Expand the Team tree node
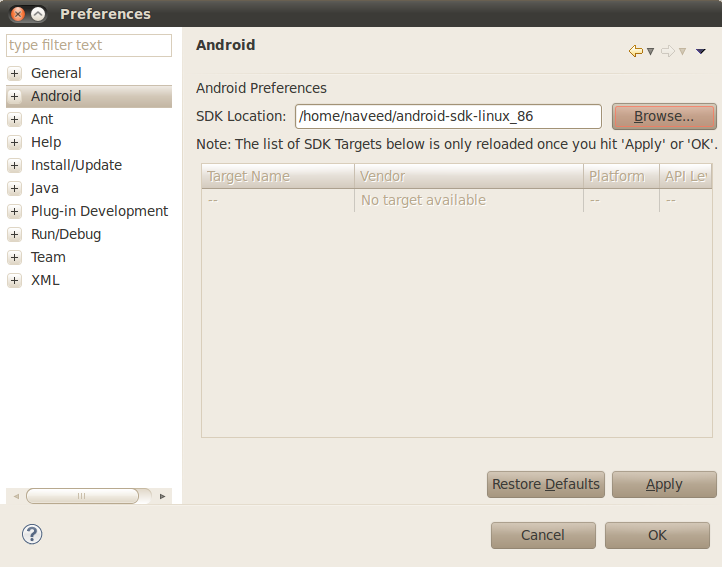The image size is (722, 567). pos(15,257)
